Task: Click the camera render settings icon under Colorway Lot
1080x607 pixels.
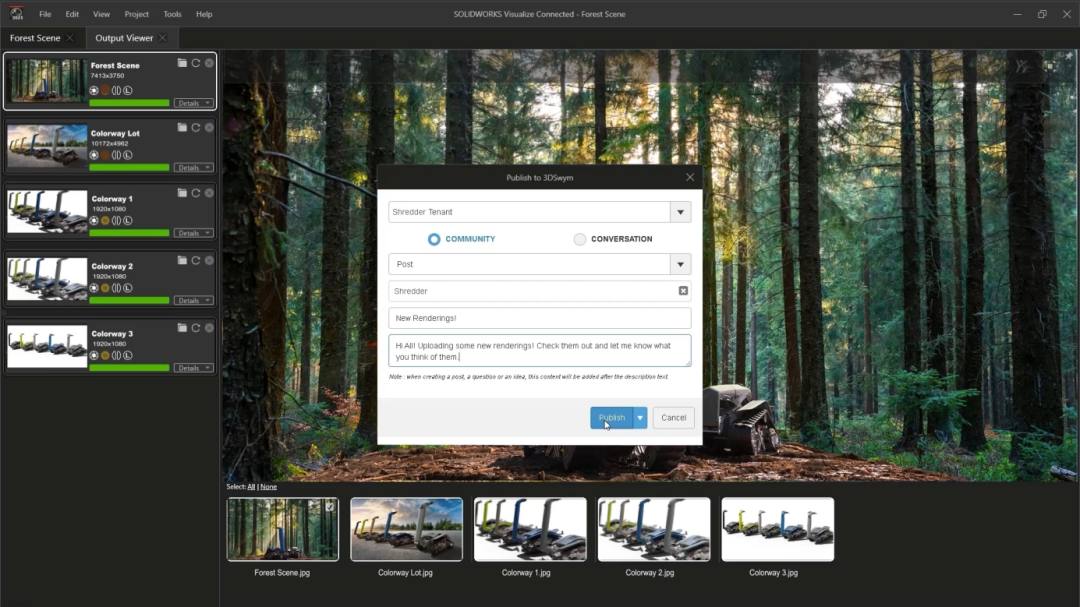Action: click(94, 155)
